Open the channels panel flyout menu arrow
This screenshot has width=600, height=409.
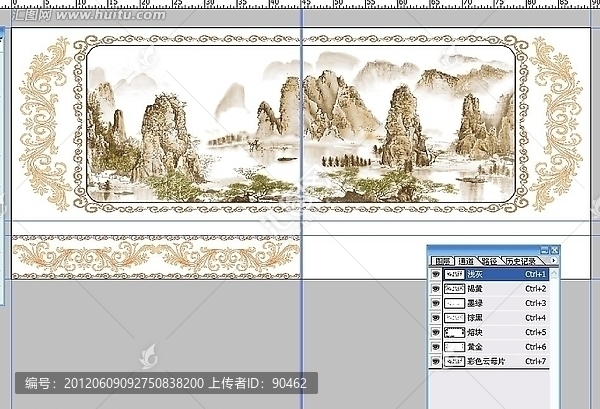coord(553,261)
